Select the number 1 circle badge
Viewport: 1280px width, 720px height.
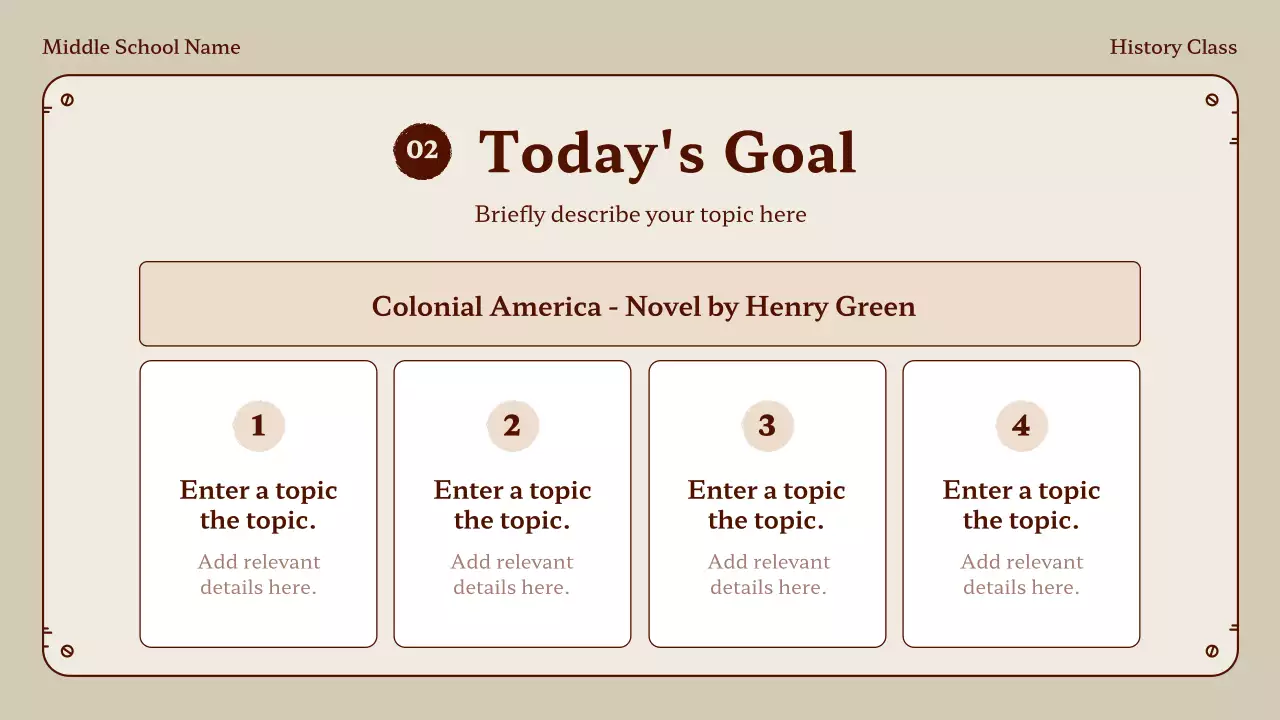tap(258, 426)
